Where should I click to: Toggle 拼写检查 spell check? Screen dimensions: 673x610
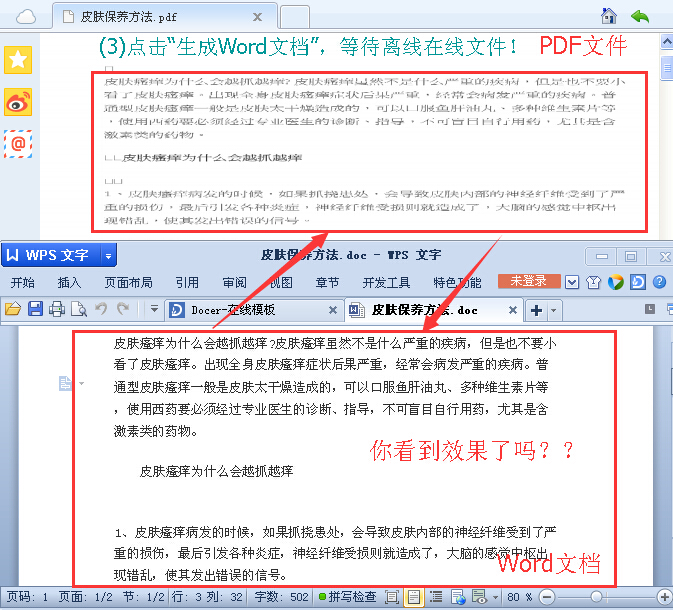tap(348, 597)
